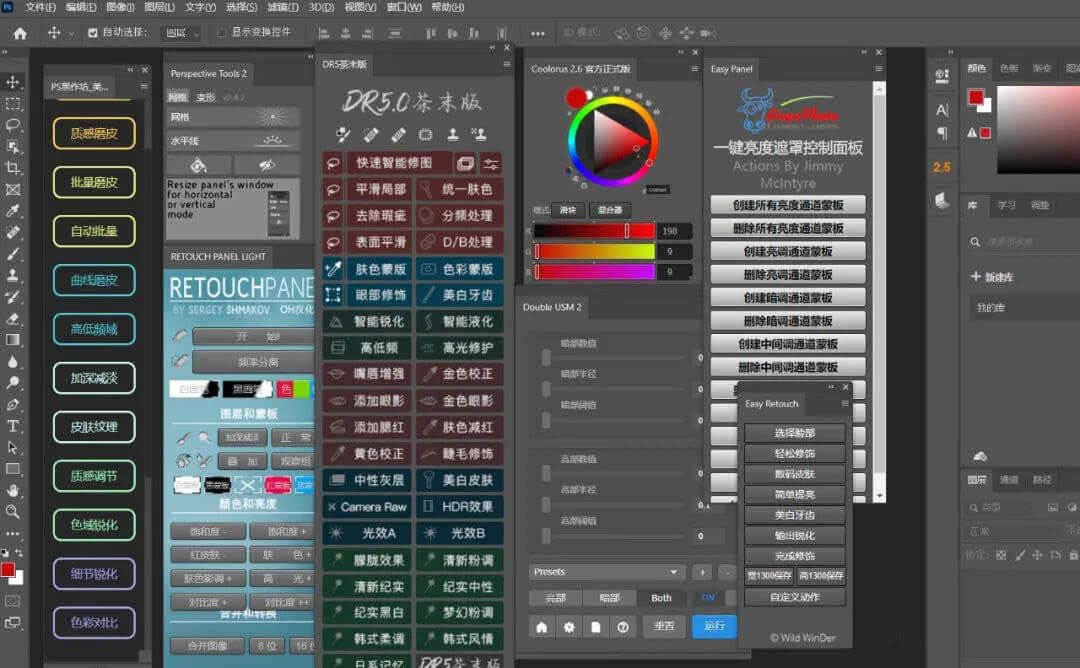1080x668 pixels.
Task: Toggle the 自动选择 checkbox
Action: point(93,32)
